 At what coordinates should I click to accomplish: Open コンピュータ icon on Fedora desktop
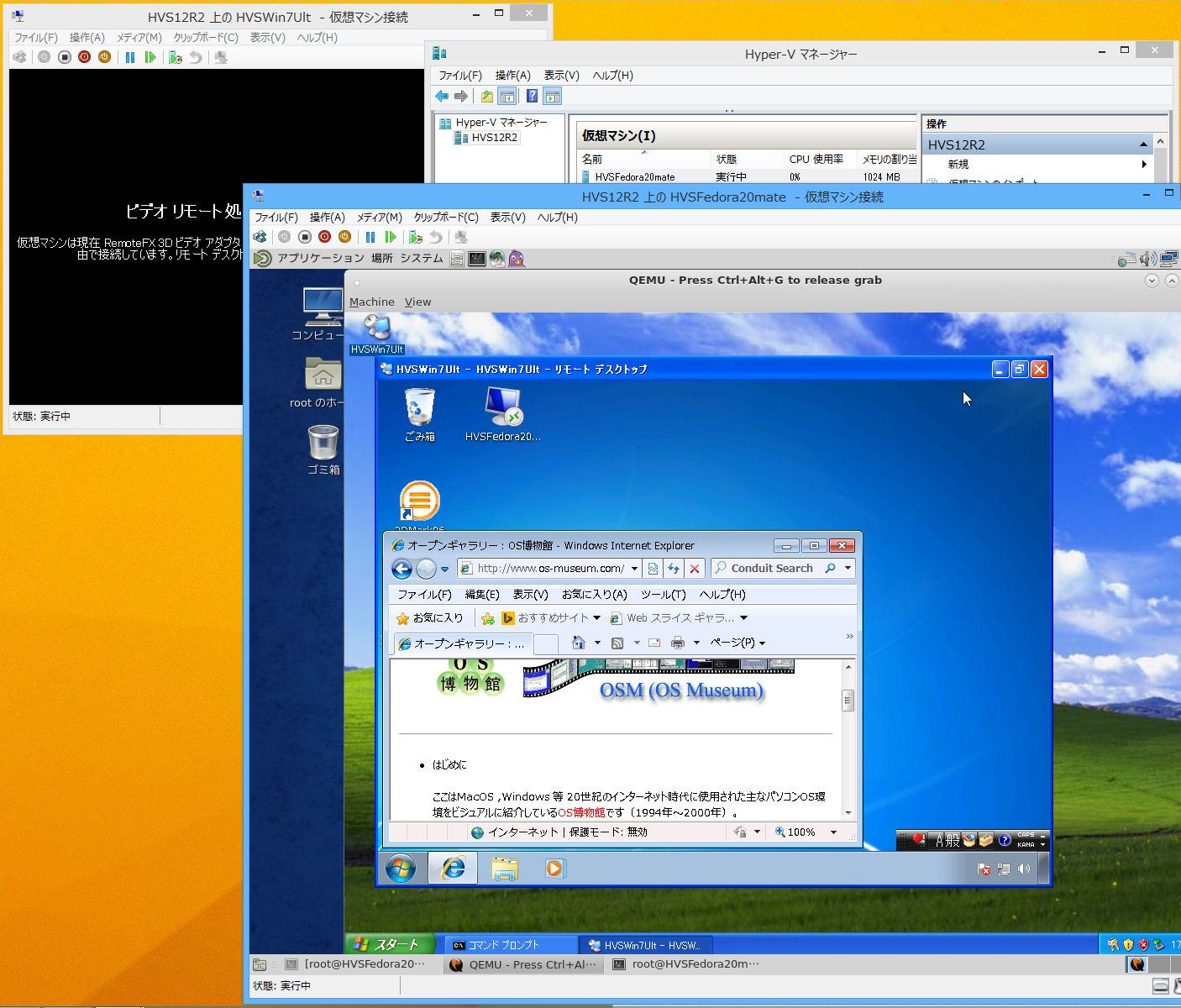[322, 314]
